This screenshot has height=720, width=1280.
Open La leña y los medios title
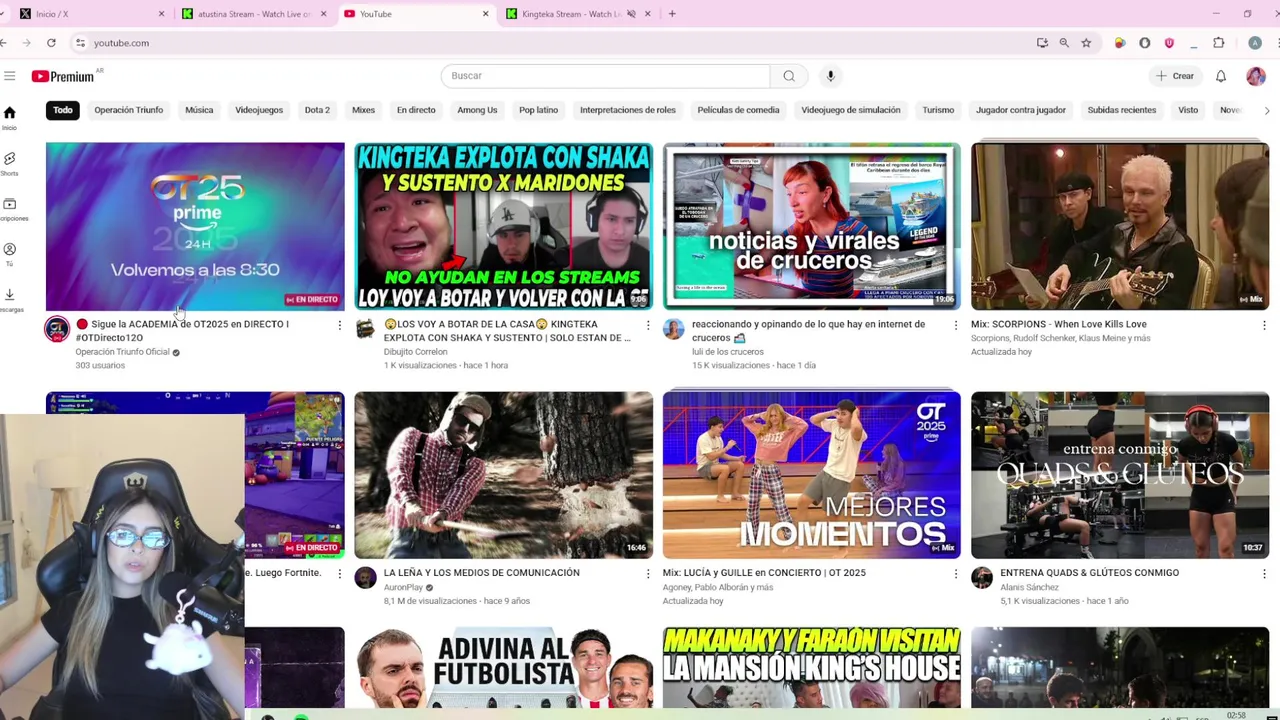pos(482,573)
